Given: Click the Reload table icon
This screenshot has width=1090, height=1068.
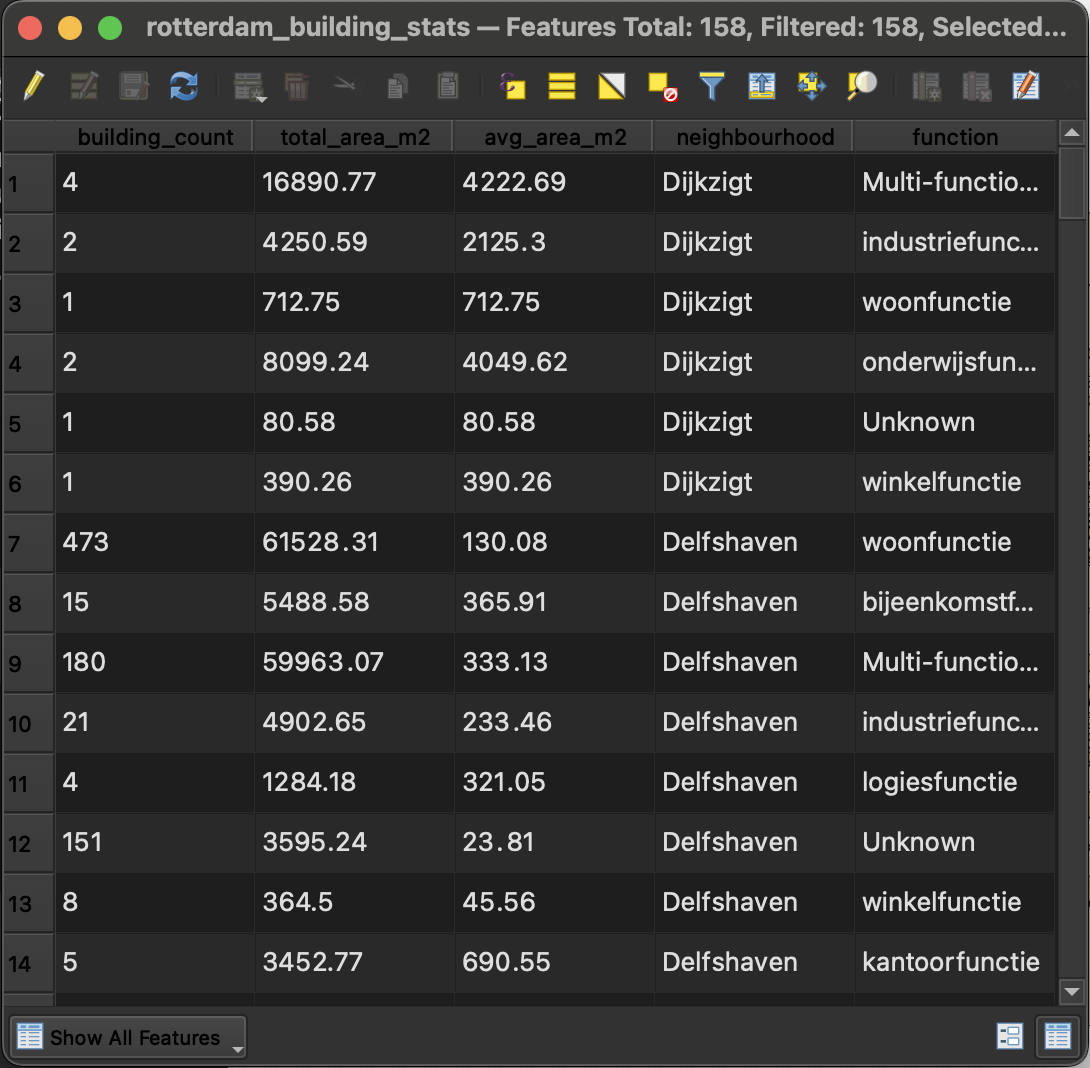Looking at the screenshot, I should coord(184,86).
